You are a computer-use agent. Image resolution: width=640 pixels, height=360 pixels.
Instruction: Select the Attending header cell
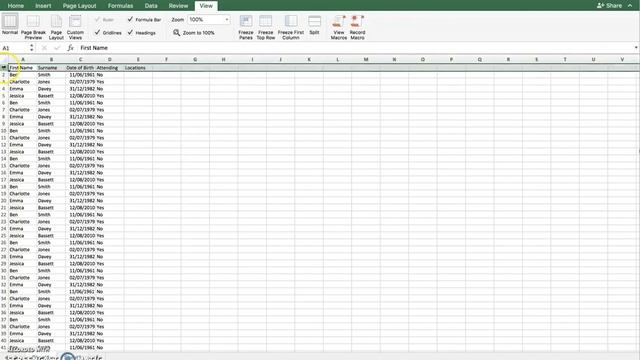coord(109,68)
